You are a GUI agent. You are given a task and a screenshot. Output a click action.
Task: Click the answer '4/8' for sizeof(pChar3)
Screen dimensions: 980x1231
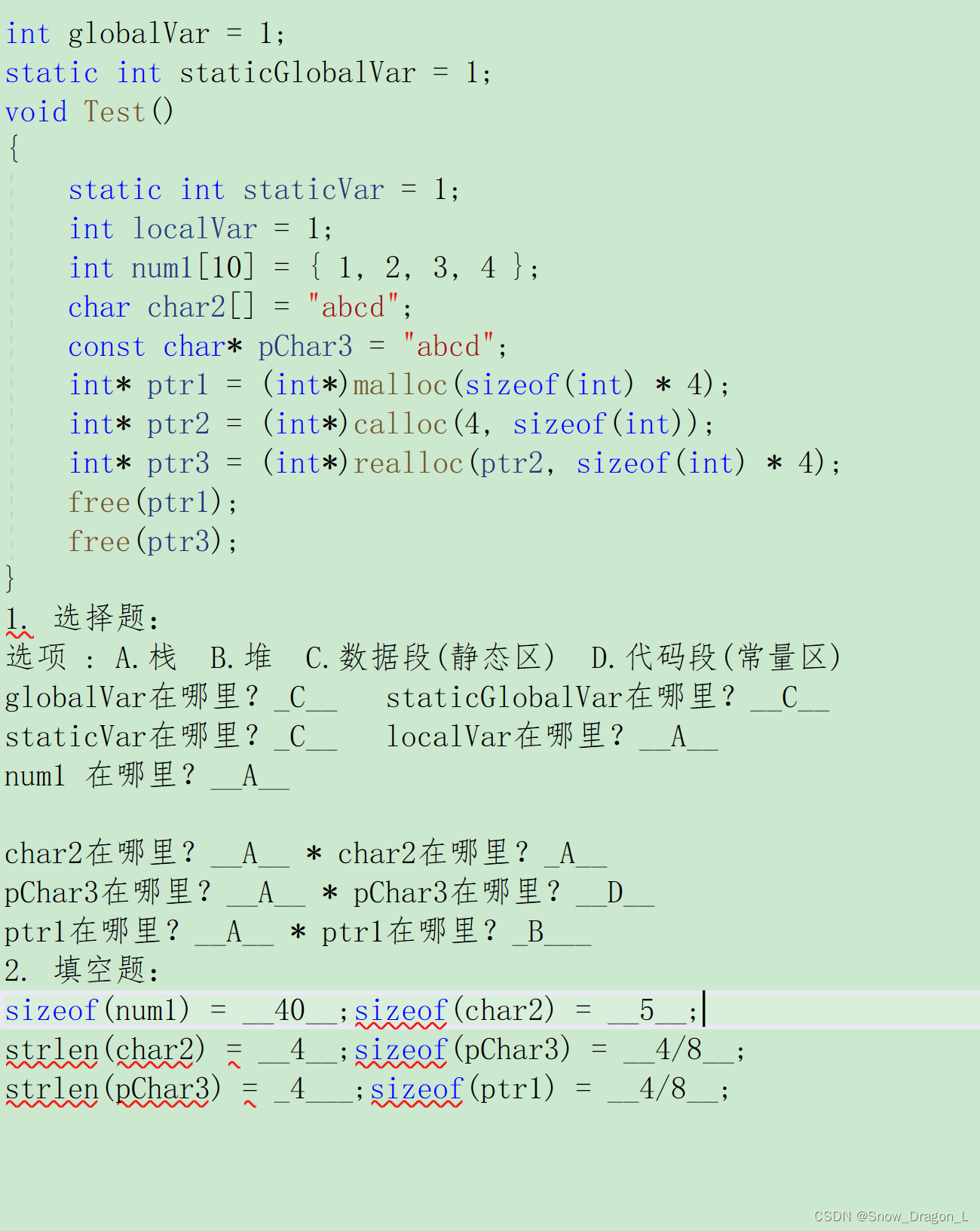[678, 1049]
